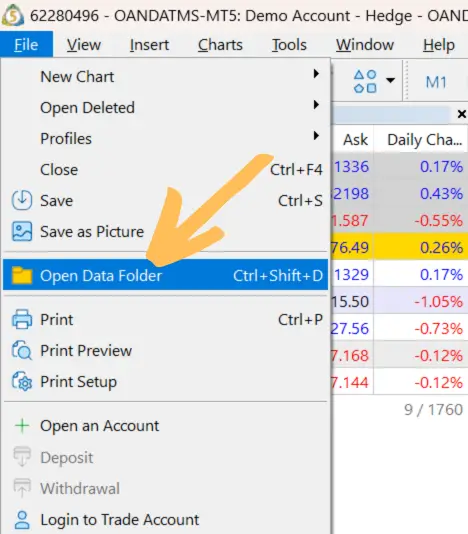Click the Save download icon

tap(22, 200)
